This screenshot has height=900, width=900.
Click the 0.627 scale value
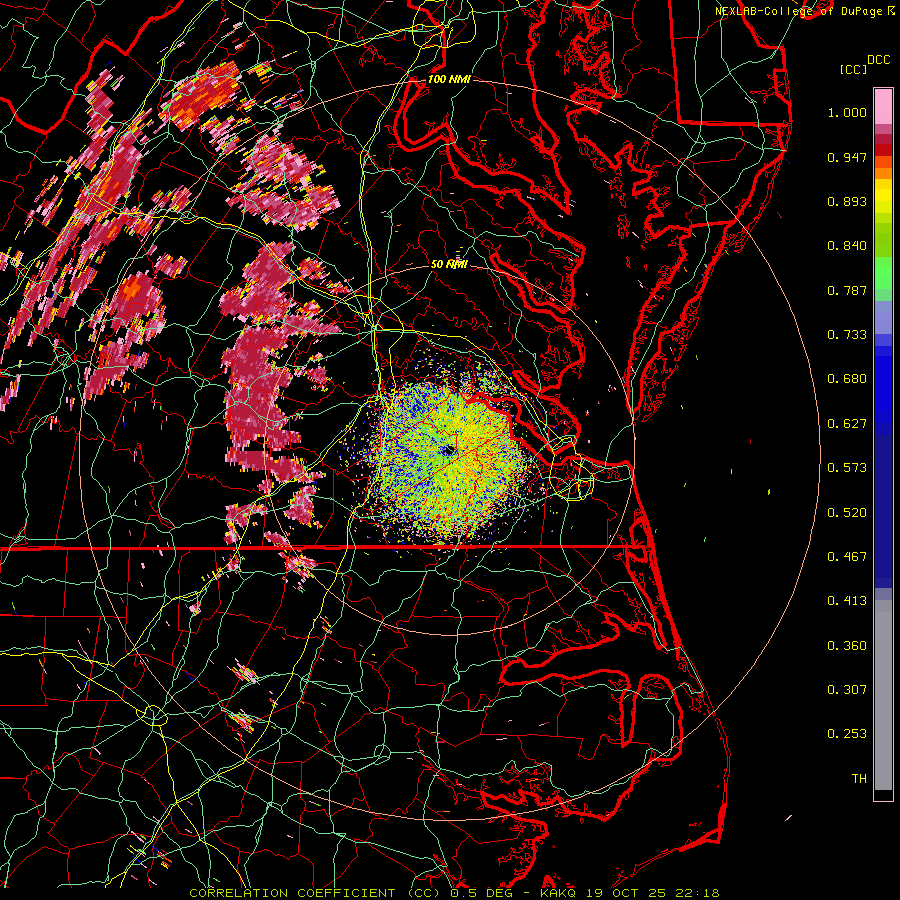(847, 424)
